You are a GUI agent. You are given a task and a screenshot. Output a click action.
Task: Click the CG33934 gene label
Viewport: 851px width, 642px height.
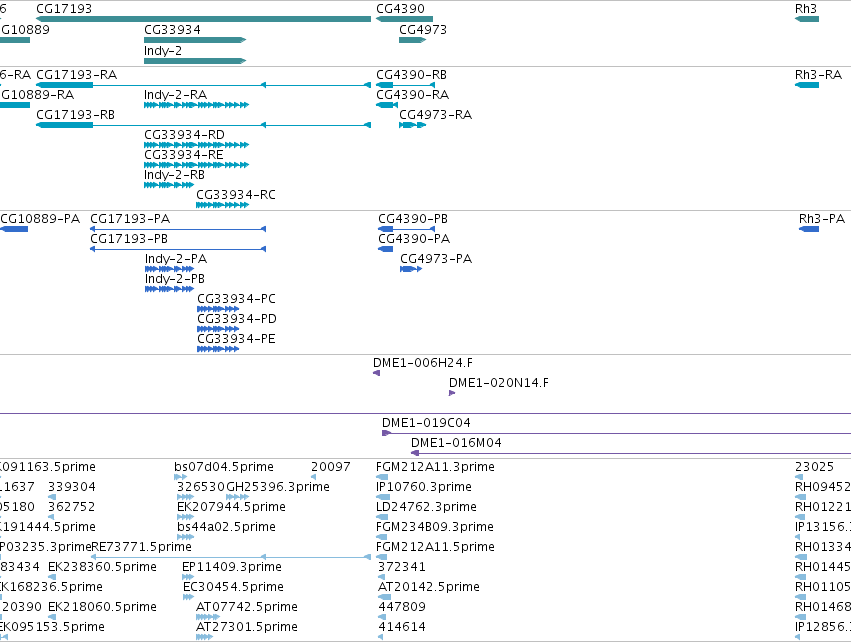click(x=172, y=29)
